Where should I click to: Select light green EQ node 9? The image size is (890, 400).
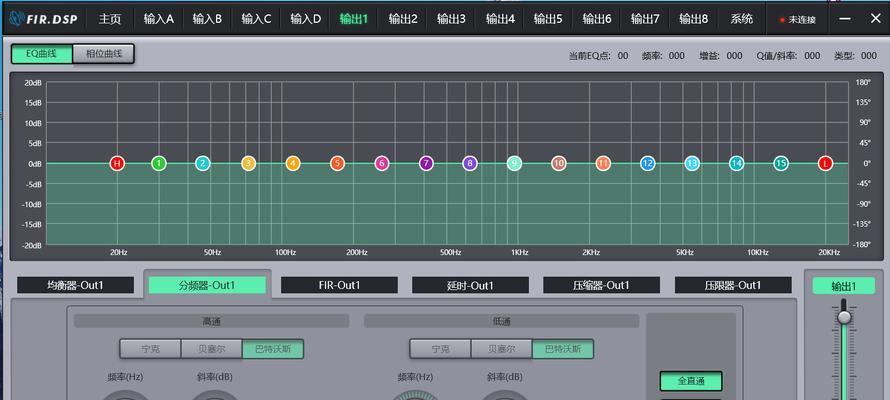514,163
